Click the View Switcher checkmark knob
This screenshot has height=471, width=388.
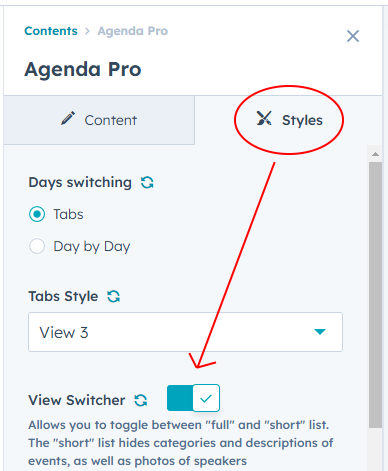tap(206, 398)
